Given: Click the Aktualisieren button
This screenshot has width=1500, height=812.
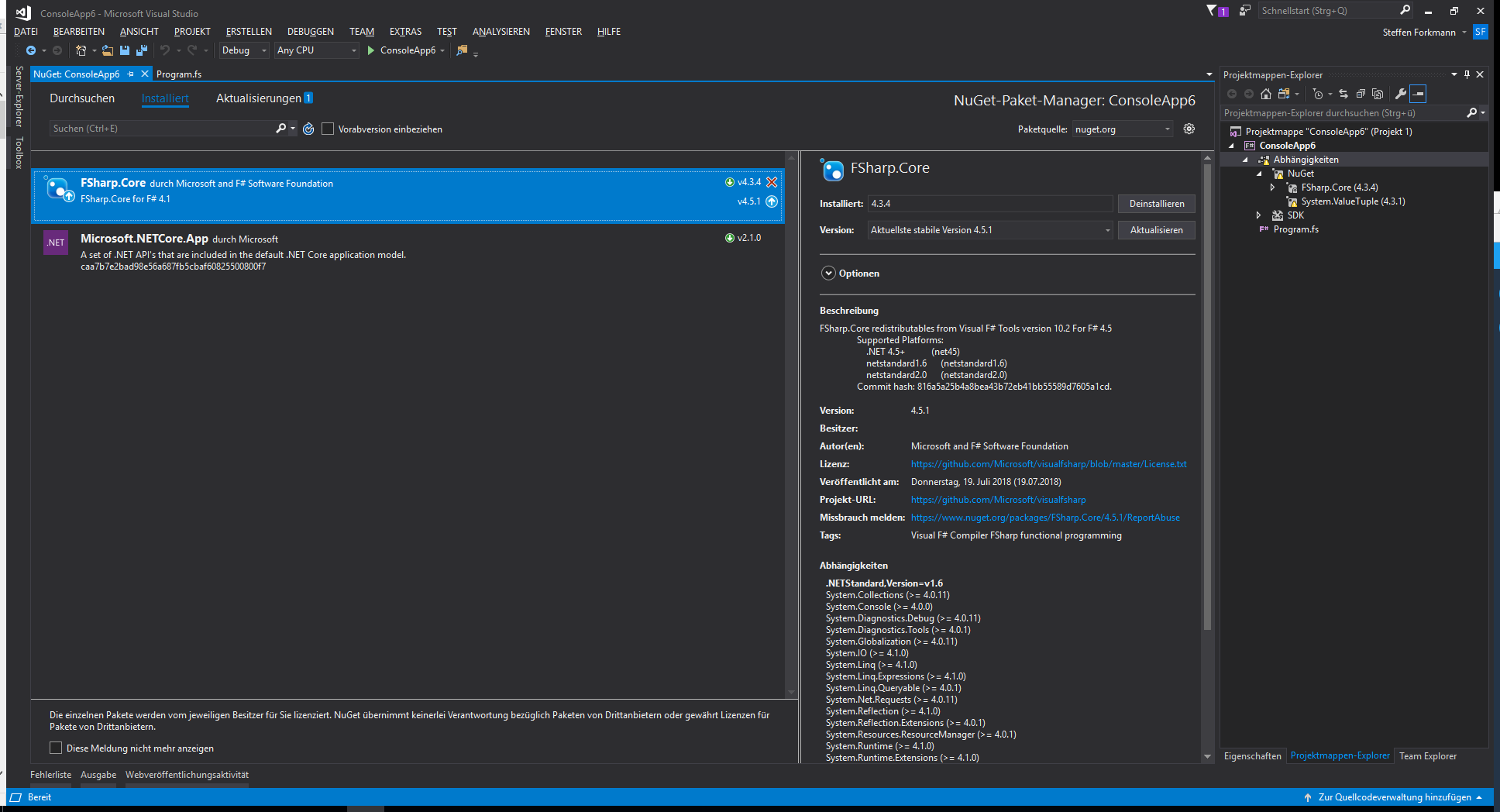Looking at the screenshot, I should pyautogui.click(x=1157, y=230).
